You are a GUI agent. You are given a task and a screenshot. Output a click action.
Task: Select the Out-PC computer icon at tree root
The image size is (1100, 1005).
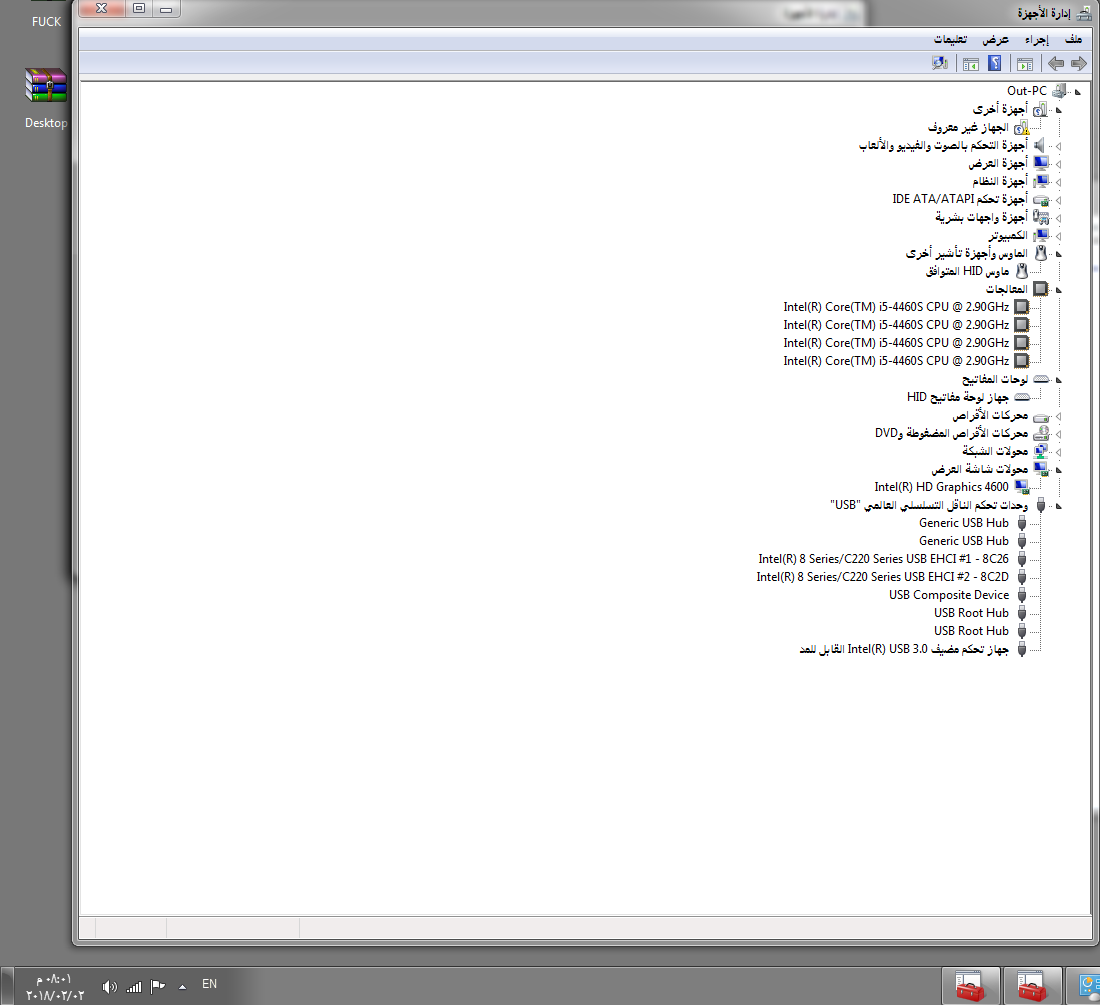1059,90
